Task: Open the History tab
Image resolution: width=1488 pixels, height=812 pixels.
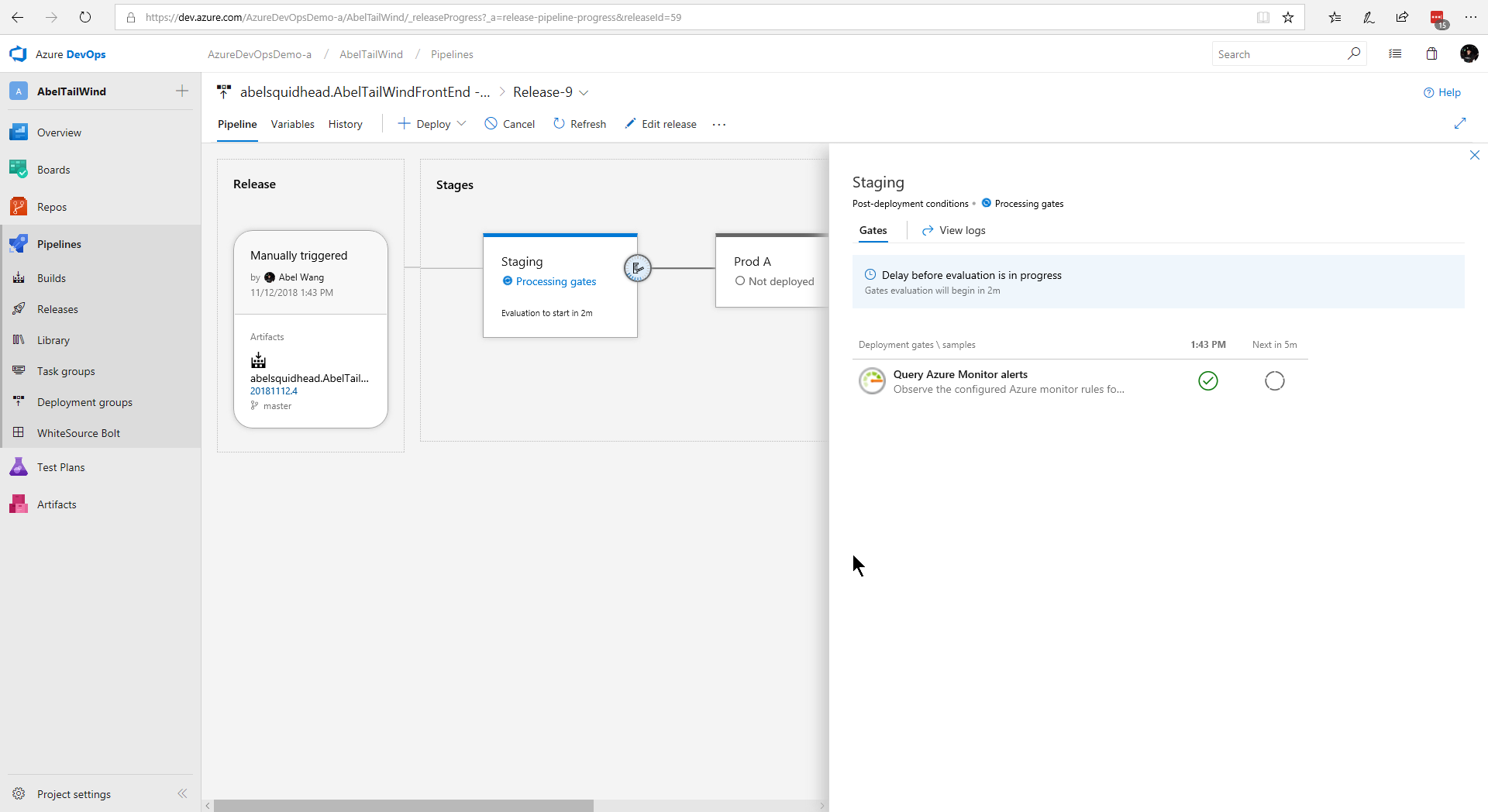Action: click(x=345, y=124)
